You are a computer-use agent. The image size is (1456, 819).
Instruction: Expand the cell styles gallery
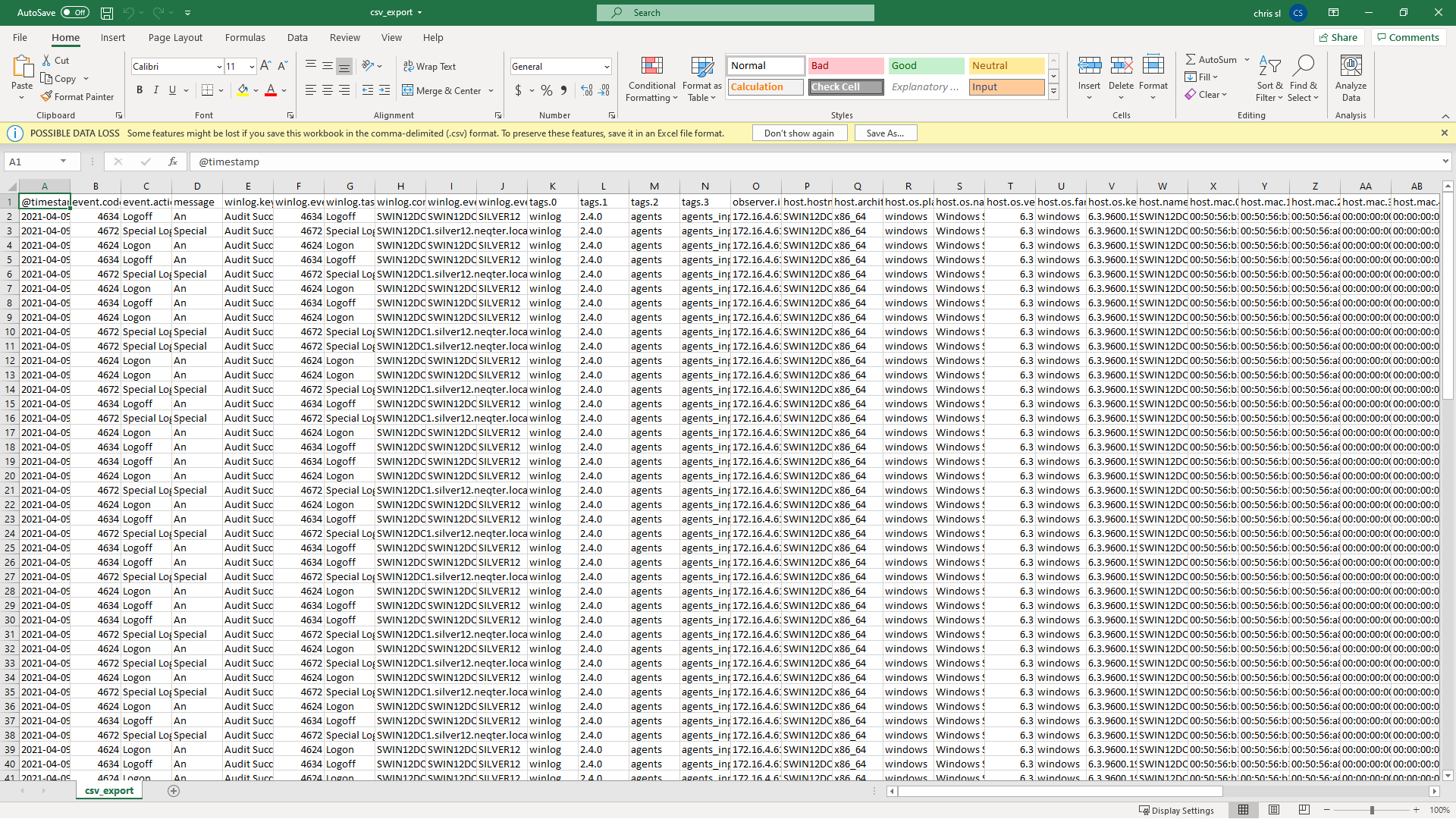1053,91
